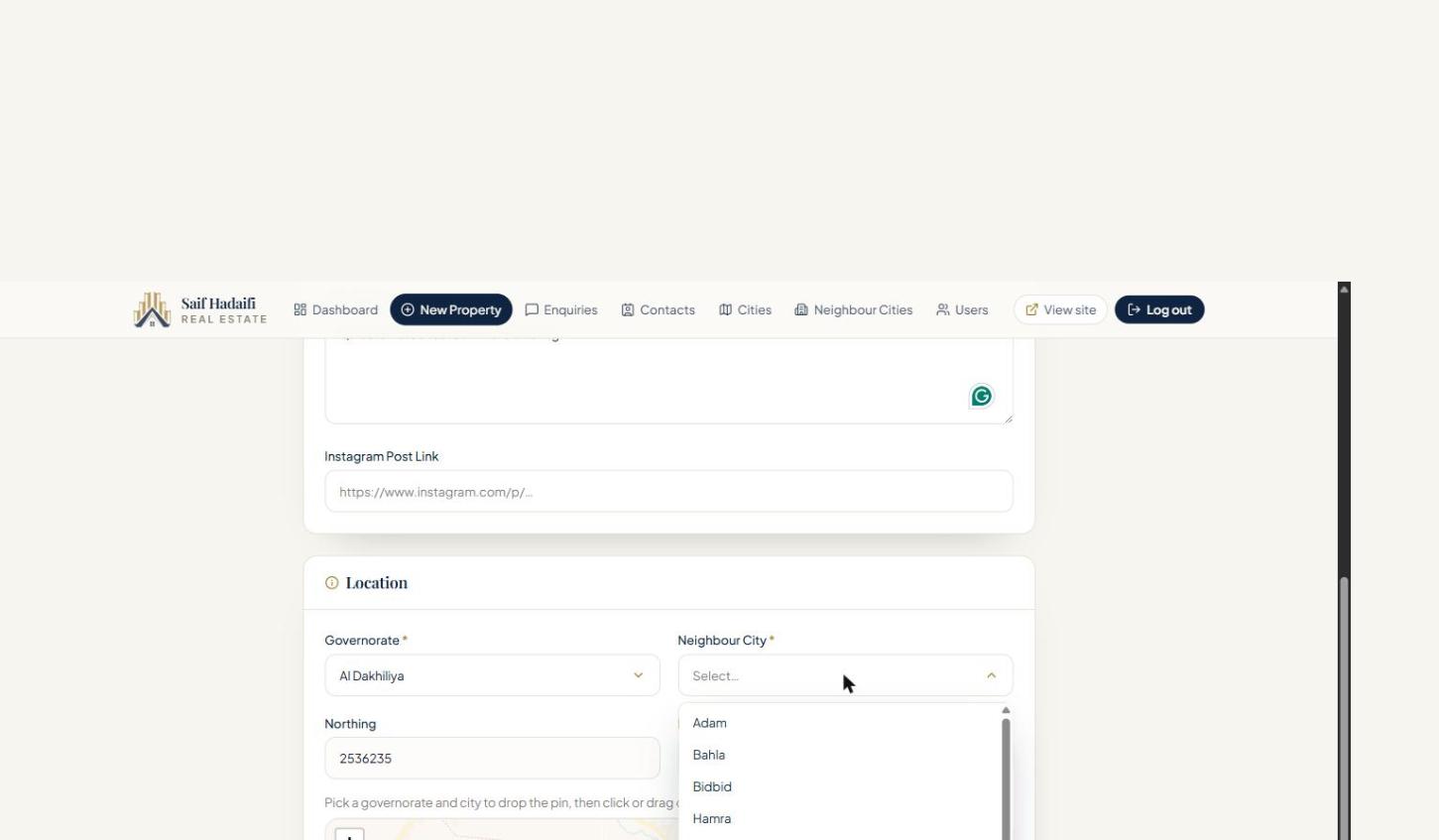
Task: Click the Grammarly icon in the text area
Action: [x=981, y=396]
